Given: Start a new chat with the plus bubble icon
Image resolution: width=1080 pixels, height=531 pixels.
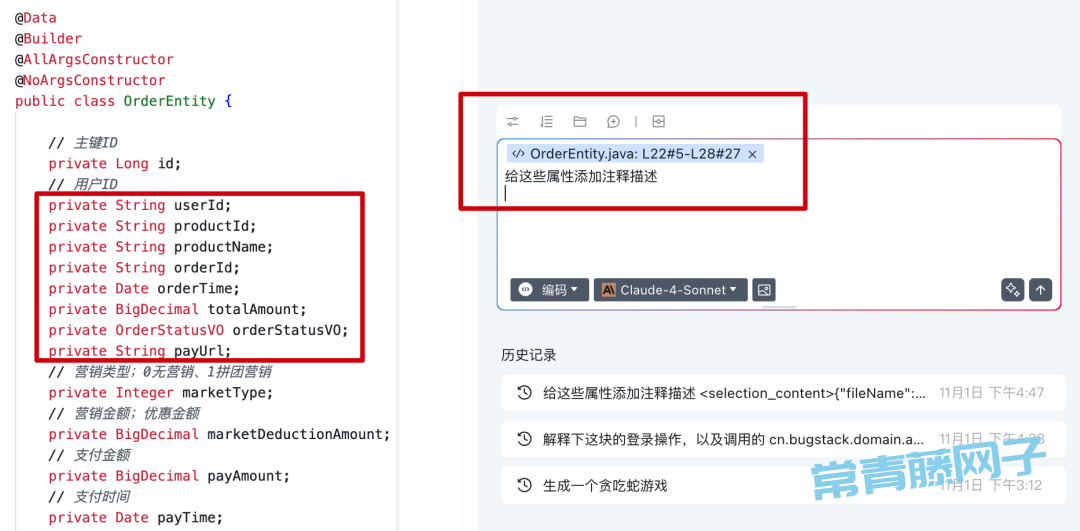Looking at the screenshot, I should click(x=613, y=122).
